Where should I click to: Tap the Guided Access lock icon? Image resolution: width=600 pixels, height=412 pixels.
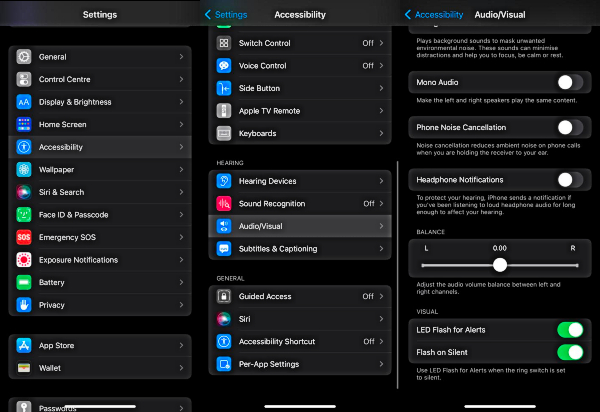pyautogui.click(x=224, y=296)
